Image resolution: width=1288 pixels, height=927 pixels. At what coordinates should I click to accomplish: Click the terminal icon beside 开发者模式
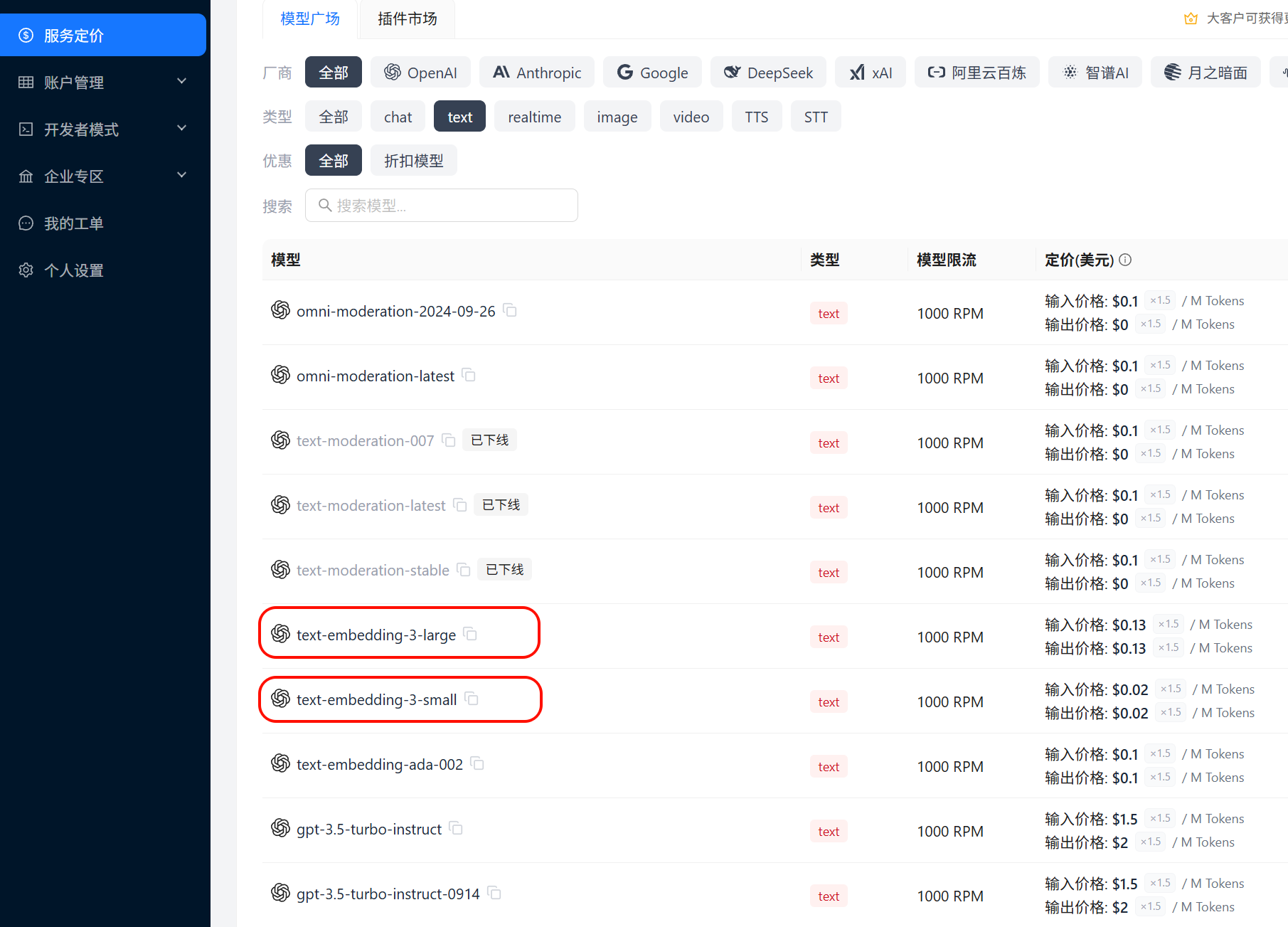click(x=26, y=129)
